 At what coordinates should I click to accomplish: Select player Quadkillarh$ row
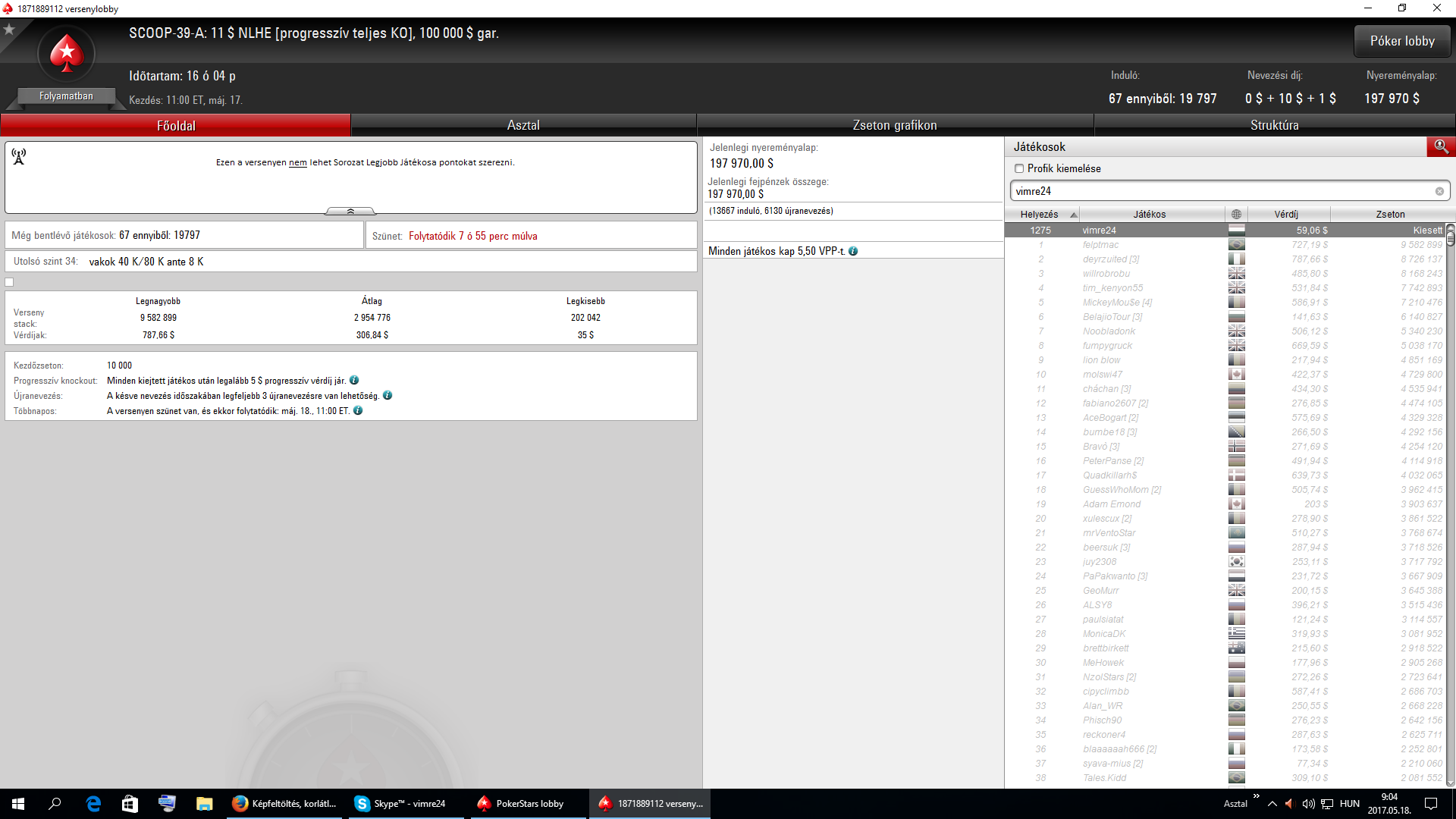[1225, 475]
